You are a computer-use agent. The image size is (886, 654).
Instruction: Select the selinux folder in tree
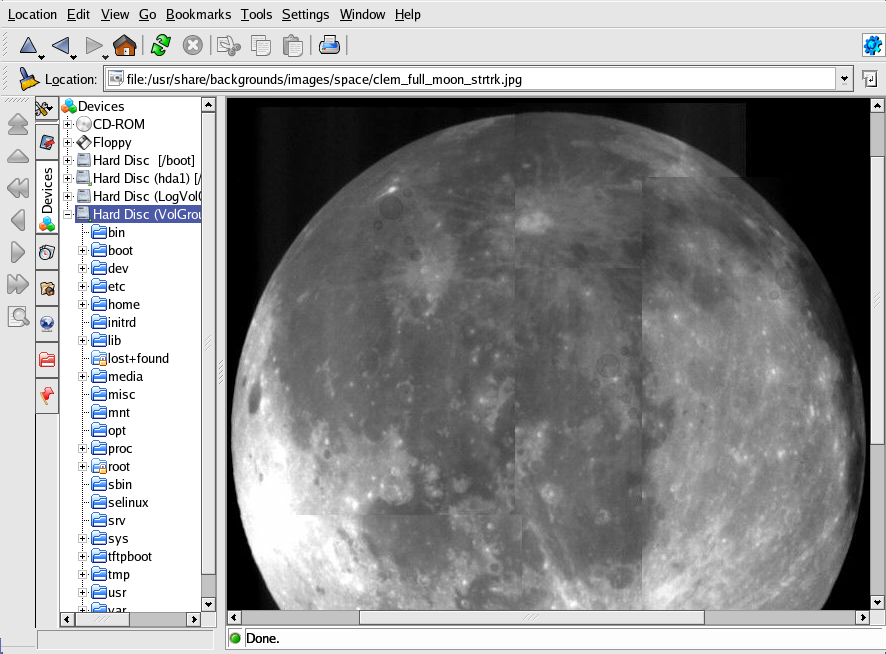pos(127,503)
